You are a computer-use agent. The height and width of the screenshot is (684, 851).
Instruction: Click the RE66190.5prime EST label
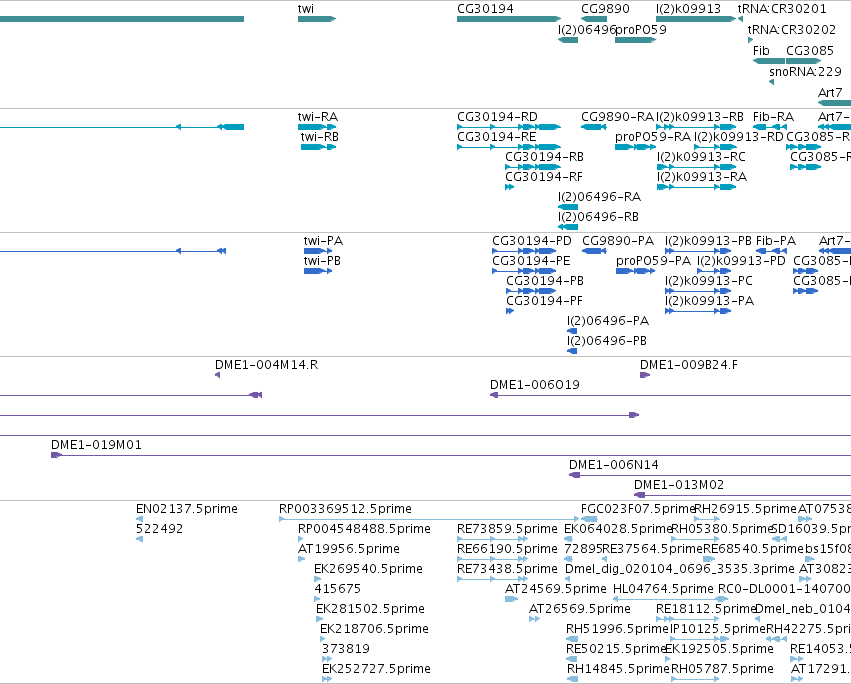[507, 549]
